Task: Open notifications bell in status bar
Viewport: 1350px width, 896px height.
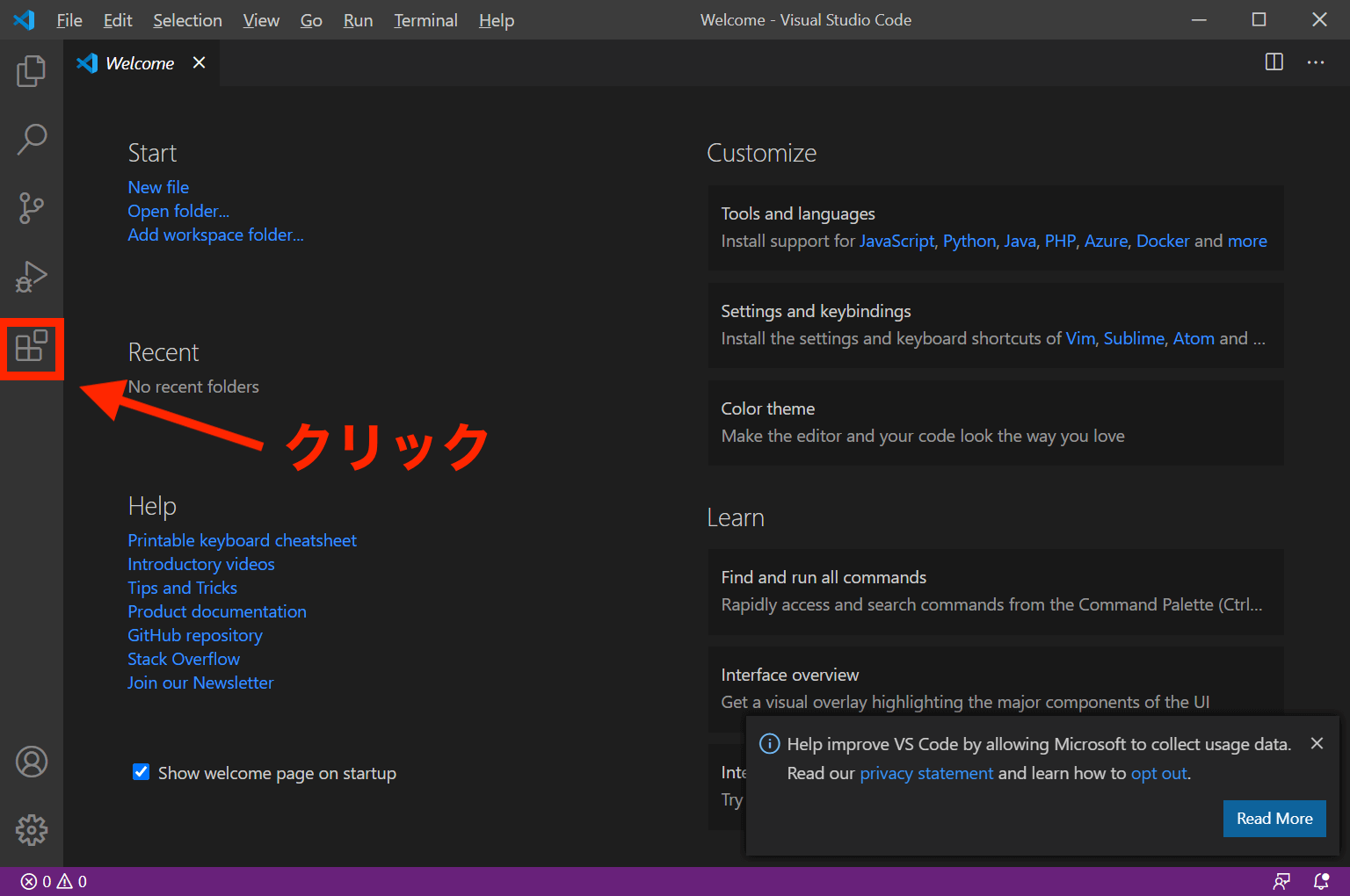Action: [1321, 881]
